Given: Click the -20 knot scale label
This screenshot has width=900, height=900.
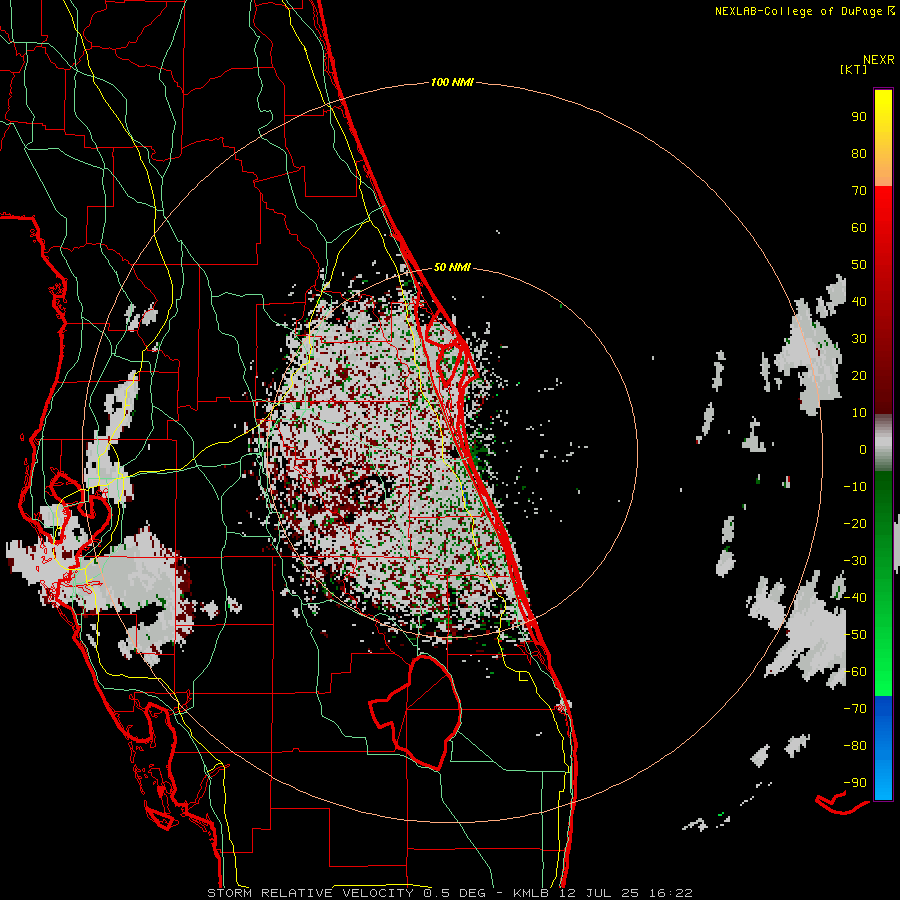Looking at the screenshot, I should (855, 523).
